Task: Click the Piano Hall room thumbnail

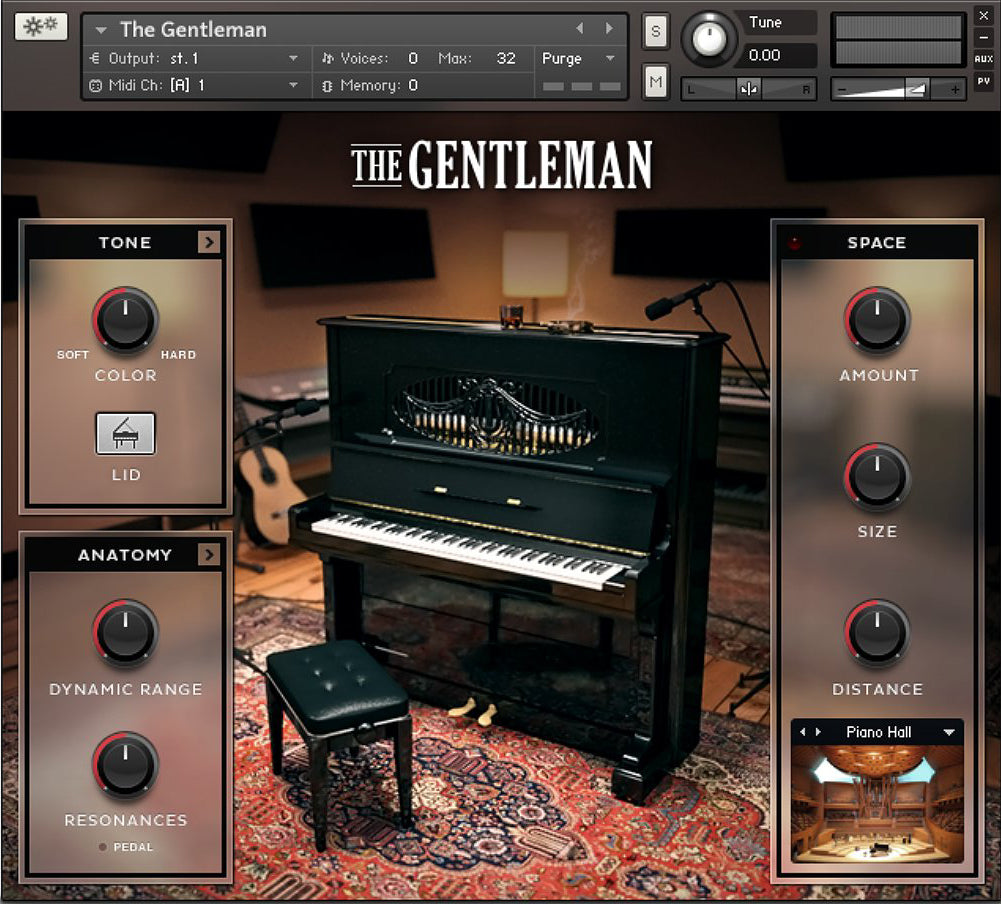Action: click(877, 802)
